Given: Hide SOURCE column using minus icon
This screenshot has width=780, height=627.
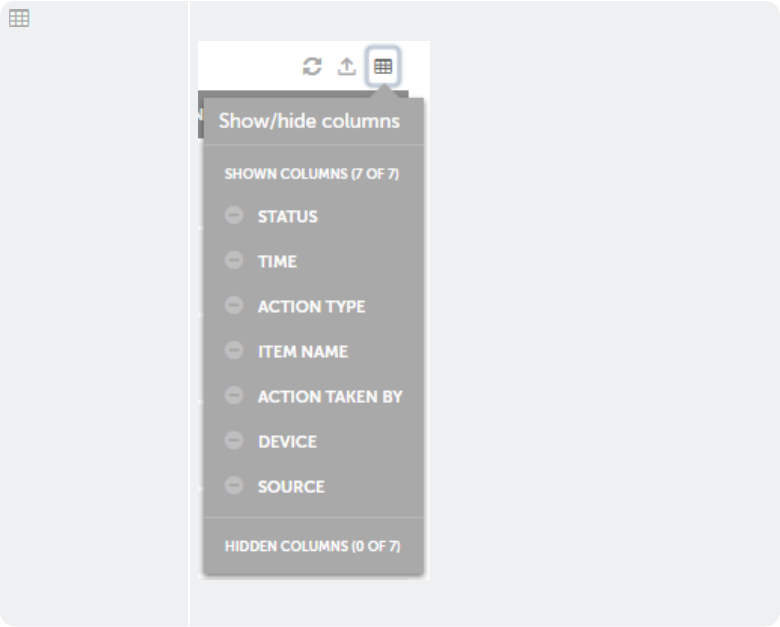Looking at the screenshot, I should (x=234, y=485).
